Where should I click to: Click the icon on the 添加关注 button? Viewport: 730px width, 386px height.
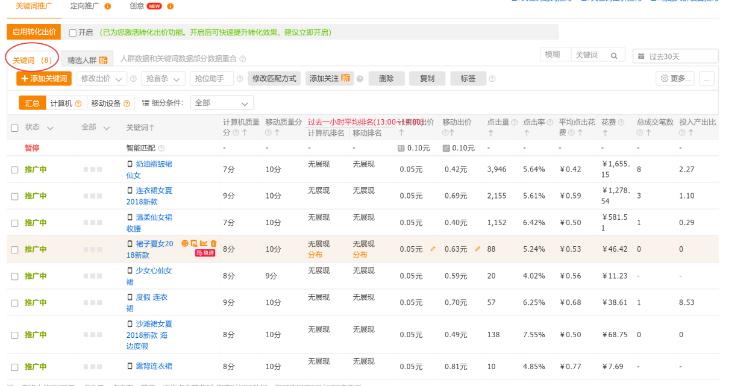pyautogui.click(x=345, y=78)
